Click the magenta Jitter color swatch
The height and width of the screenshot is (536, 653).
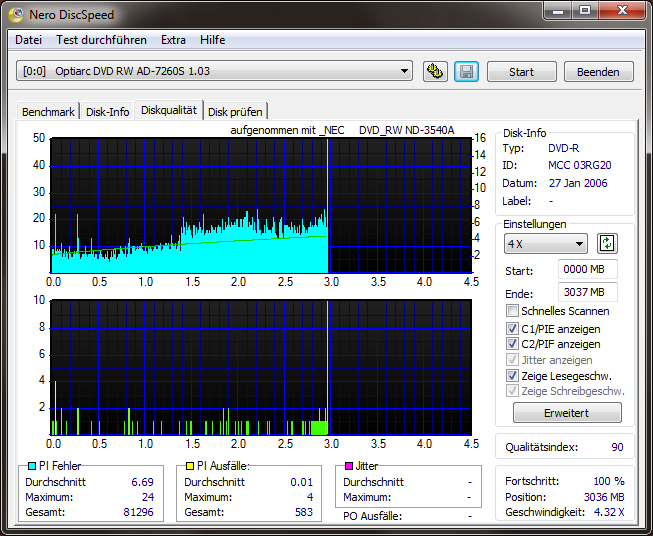click(x=349, y=466)
